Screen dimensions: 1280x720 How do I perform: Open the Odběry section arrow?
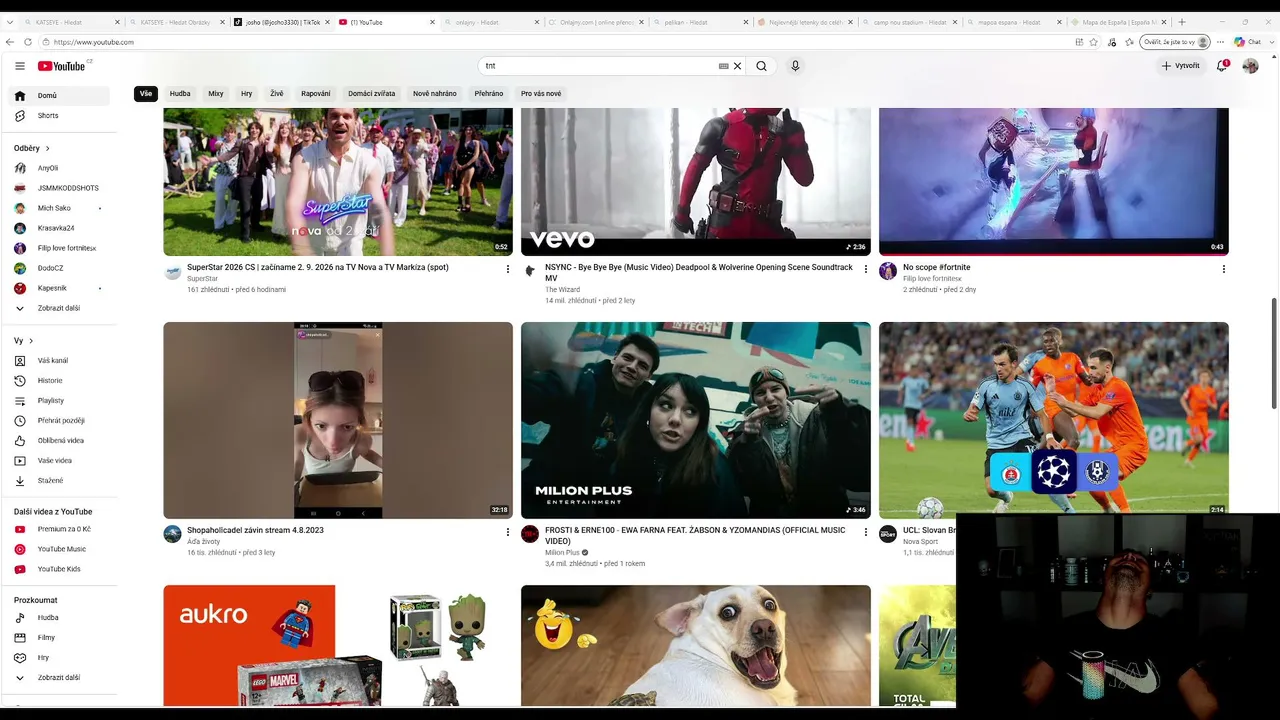(47, 149)
